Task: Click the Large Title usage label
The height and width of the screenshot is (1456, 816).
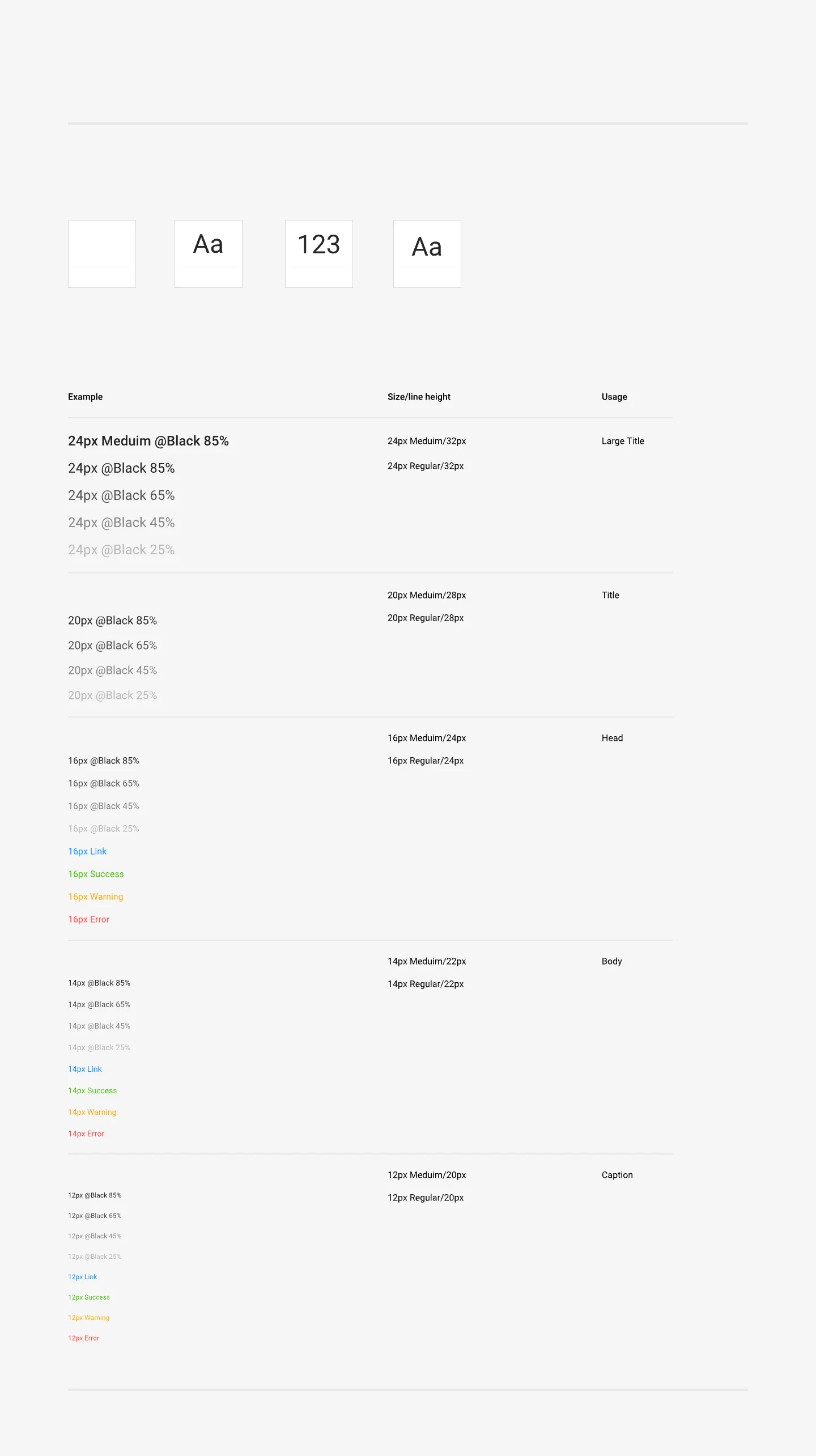Action: (x=623, y=441)
